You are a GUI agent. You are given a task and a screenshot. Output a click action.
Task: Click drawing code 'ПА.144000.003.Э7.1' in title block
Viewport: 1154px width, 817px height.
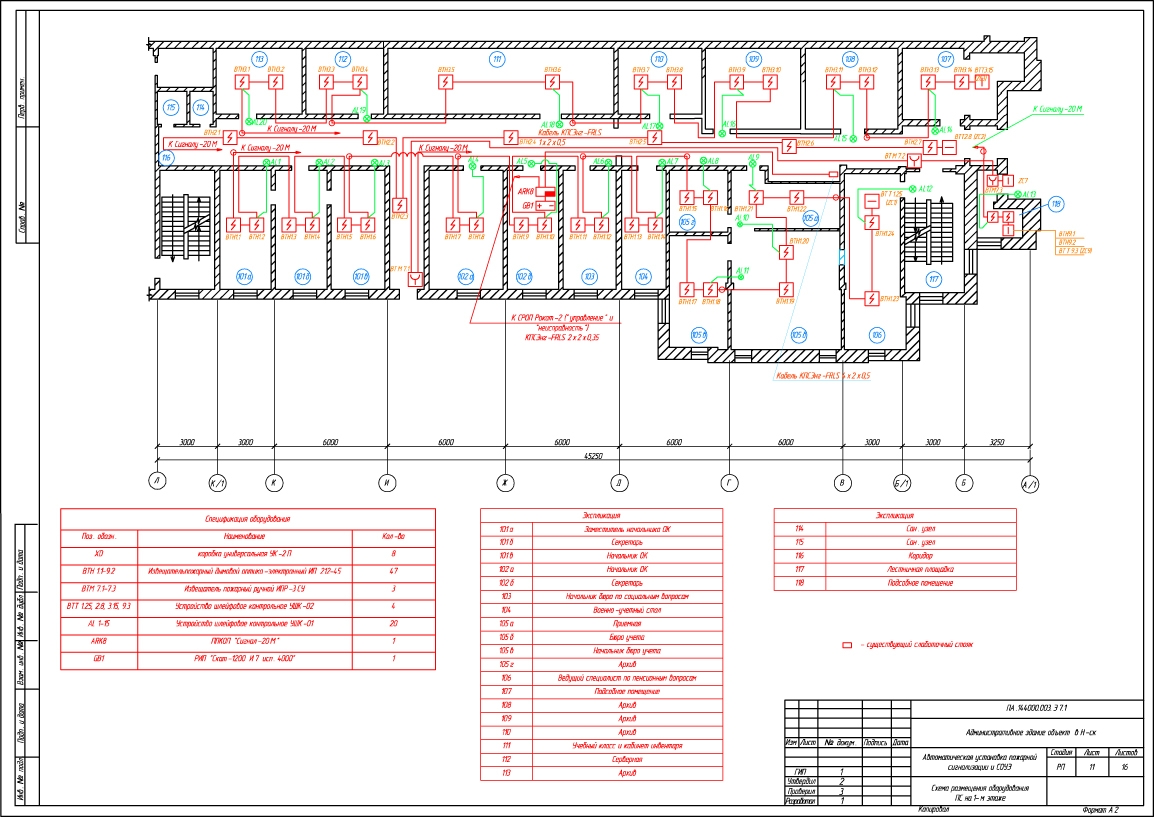click(x=1036, y=708)
